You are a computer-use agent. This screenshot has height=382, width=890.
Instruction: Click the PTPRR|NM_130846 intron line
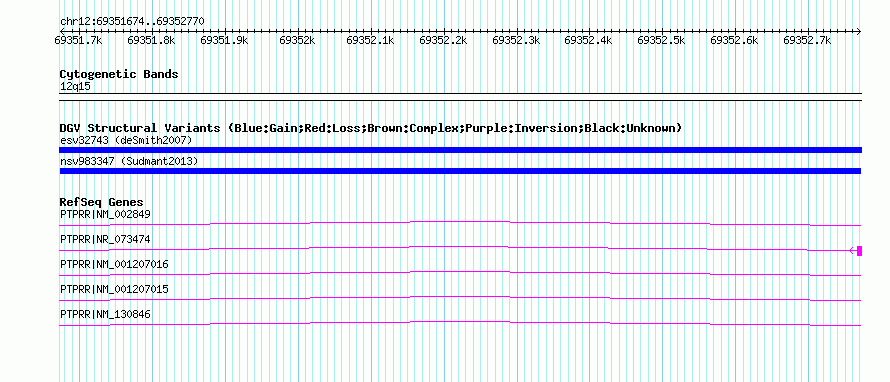(x=460, y=323)
